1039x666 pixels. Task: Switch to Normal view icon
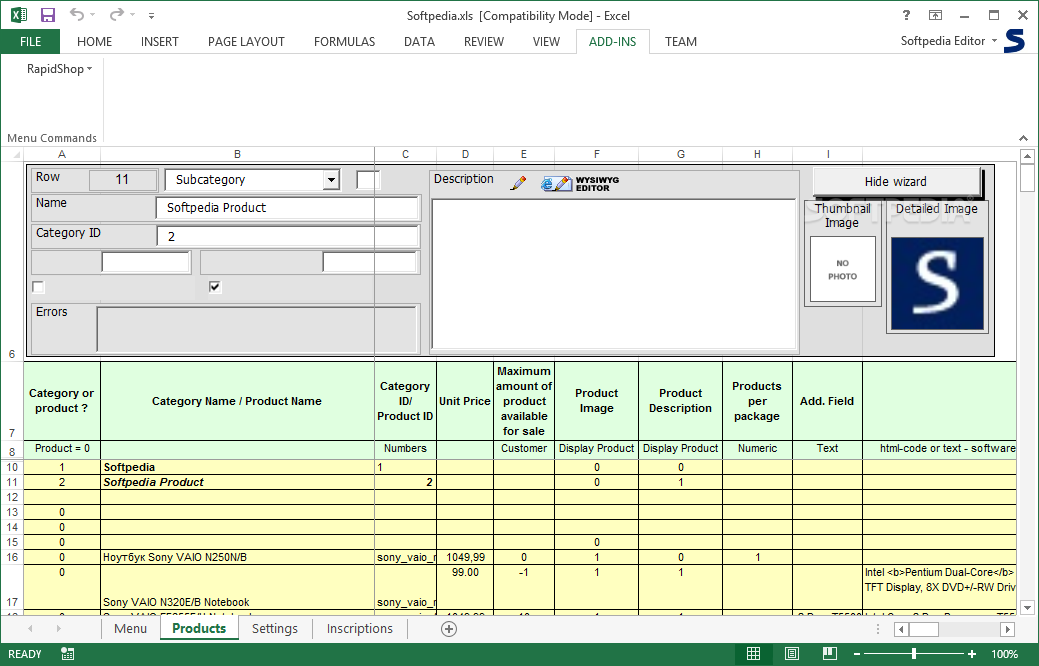point(753,654)
